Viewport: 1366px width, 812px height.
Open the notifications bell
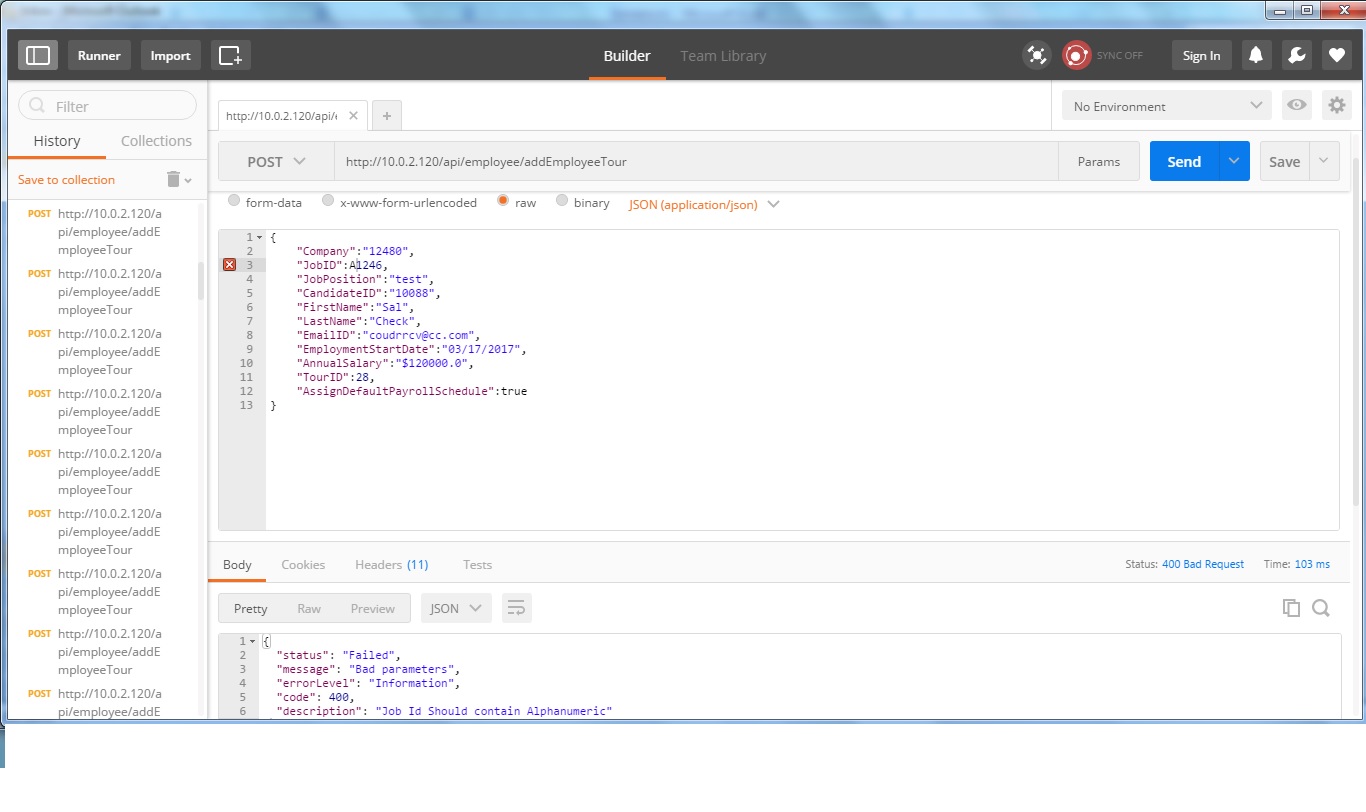tap(1256, 55)
